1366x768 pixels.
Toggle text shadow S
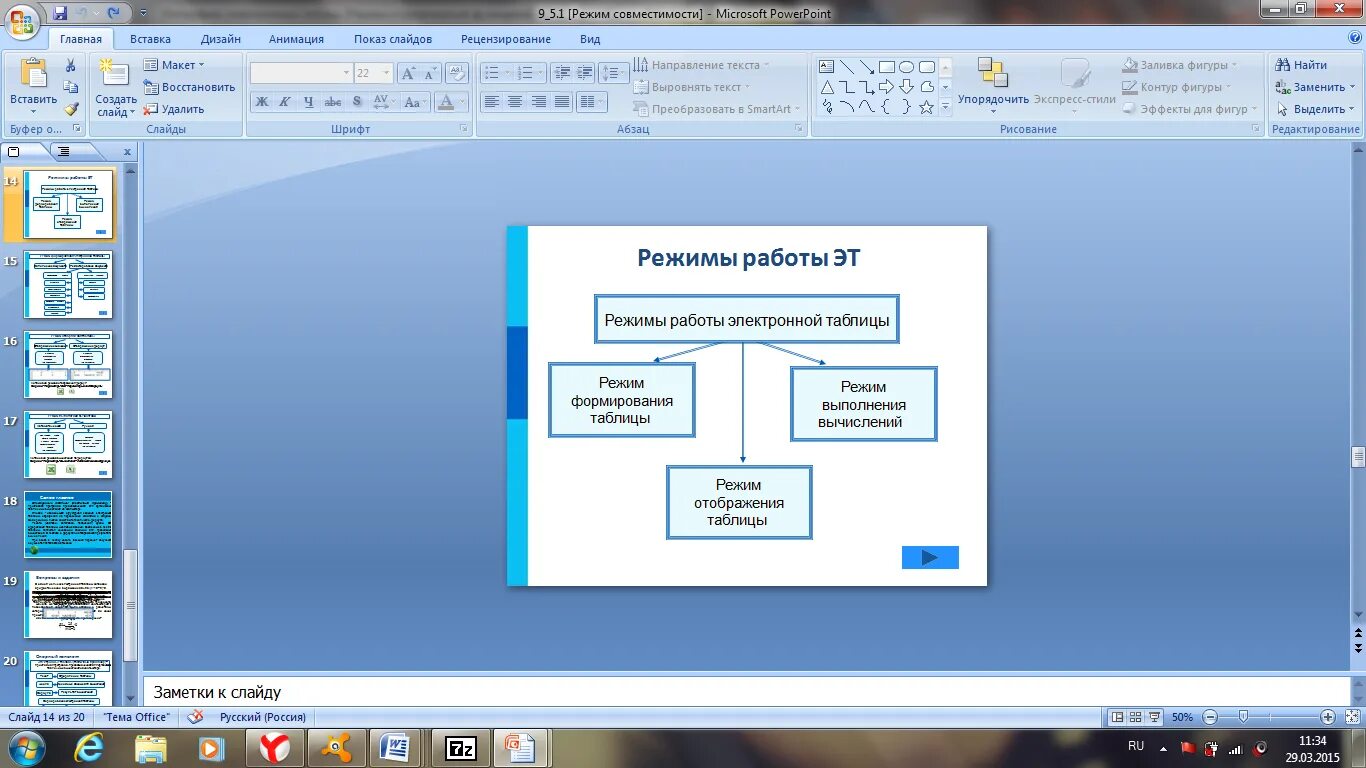click(x=357, y=102)
